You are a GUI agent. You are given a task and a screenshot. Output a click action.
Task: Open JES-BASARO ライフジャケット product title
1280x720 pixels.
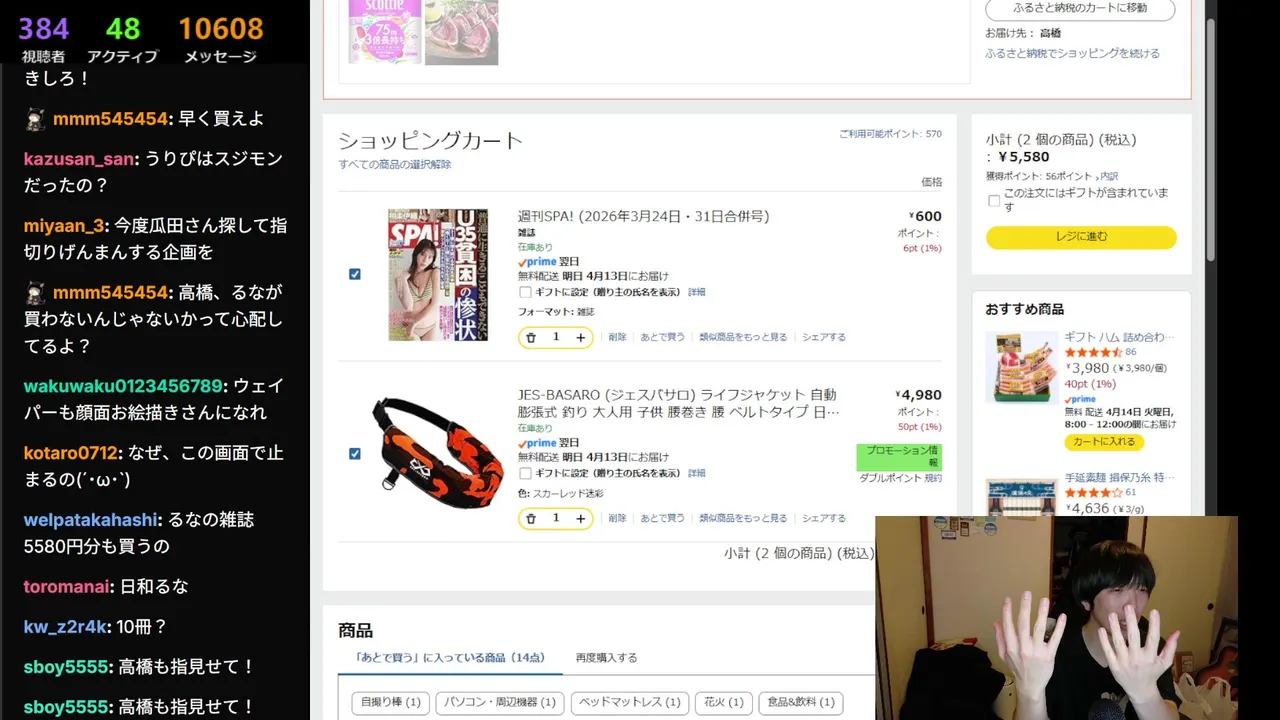[x=678, y=403]
